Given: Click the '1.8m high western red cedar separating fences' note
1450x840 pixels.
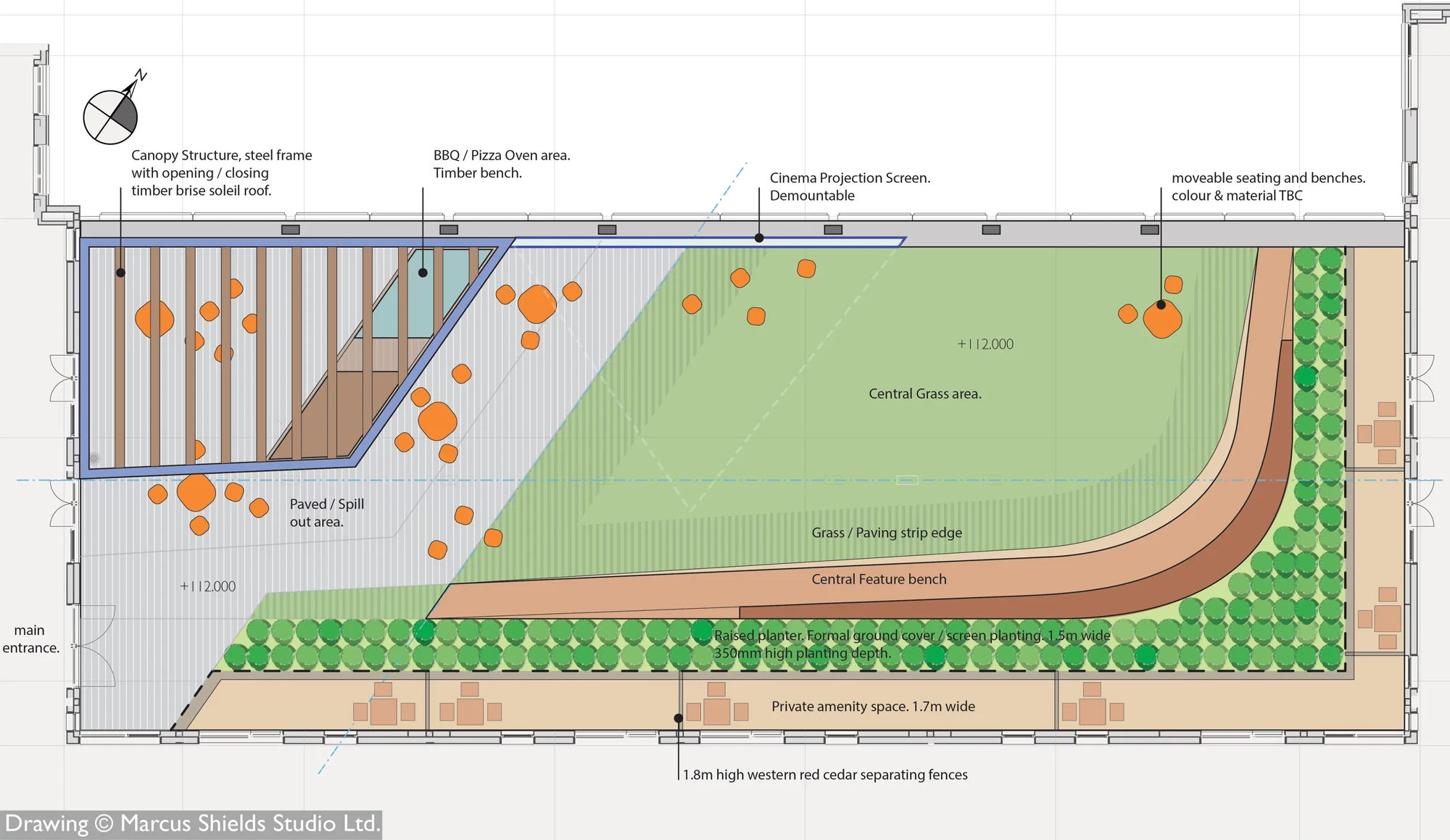Looking at the screenshot, I should click(x=825, y=775).
